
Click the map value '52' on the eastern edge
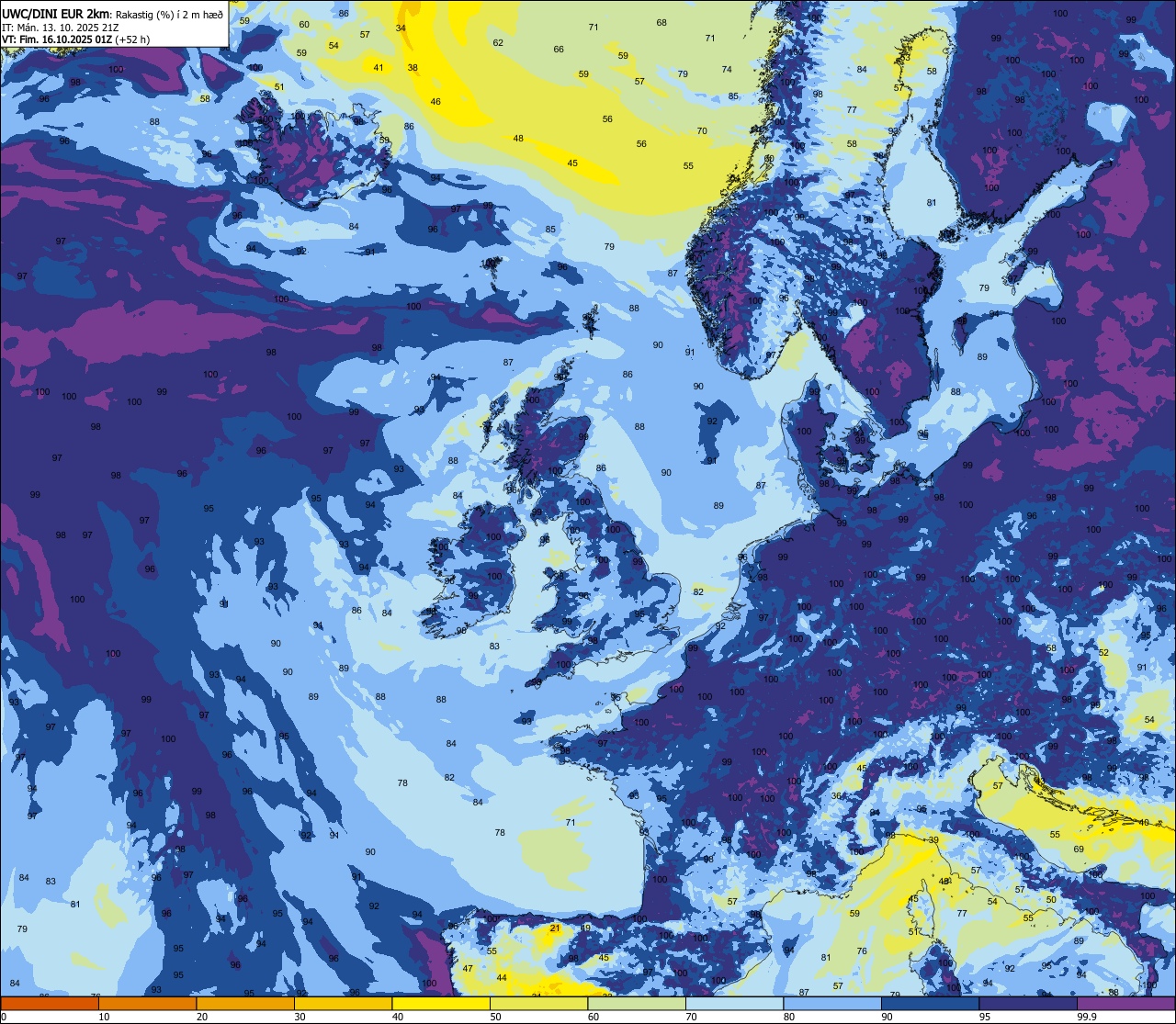click(1104, 653)
